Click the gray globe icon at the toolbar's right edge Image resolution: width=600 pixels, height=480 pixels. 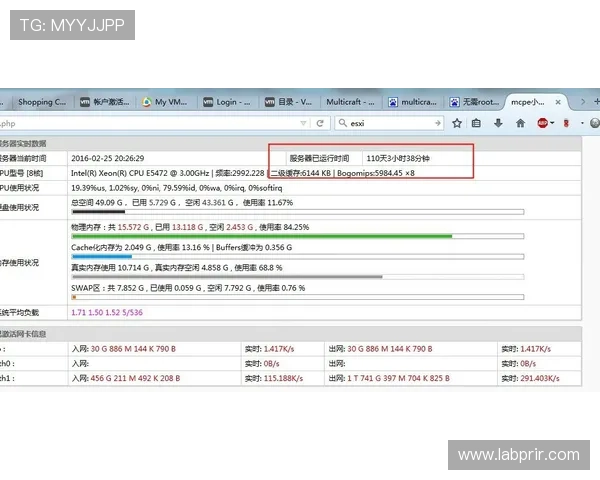pyautogui.click(x=595, y=123)
